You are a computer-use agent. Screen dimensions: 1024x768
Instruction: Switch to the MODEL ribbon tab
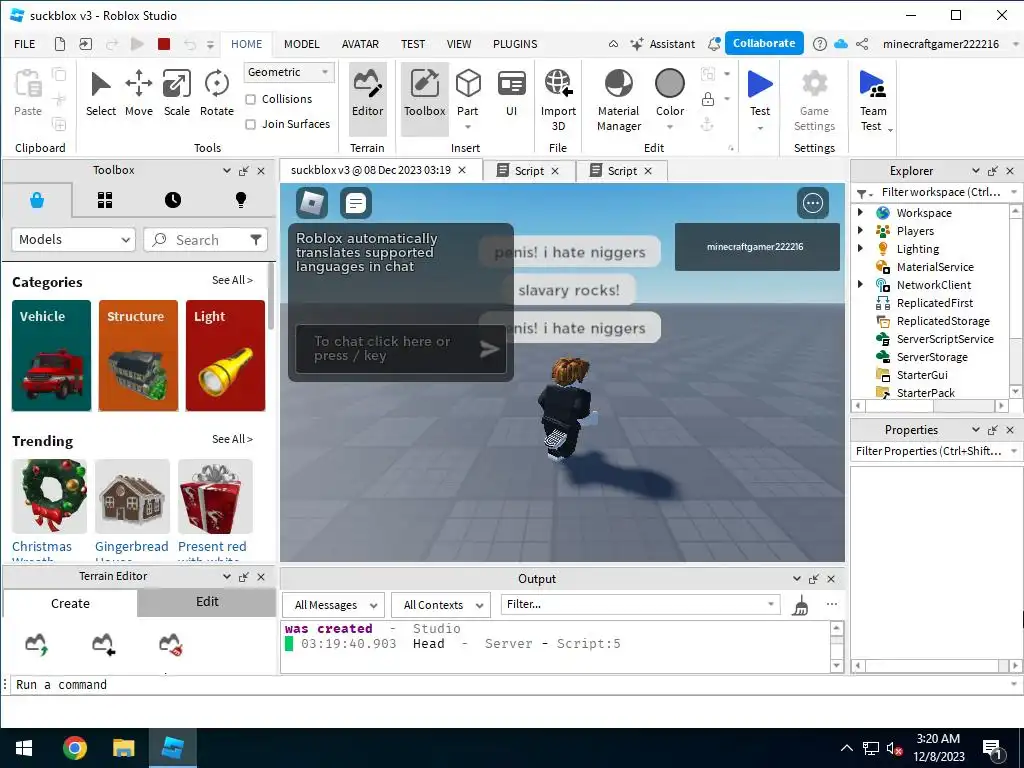pos(302,44)
